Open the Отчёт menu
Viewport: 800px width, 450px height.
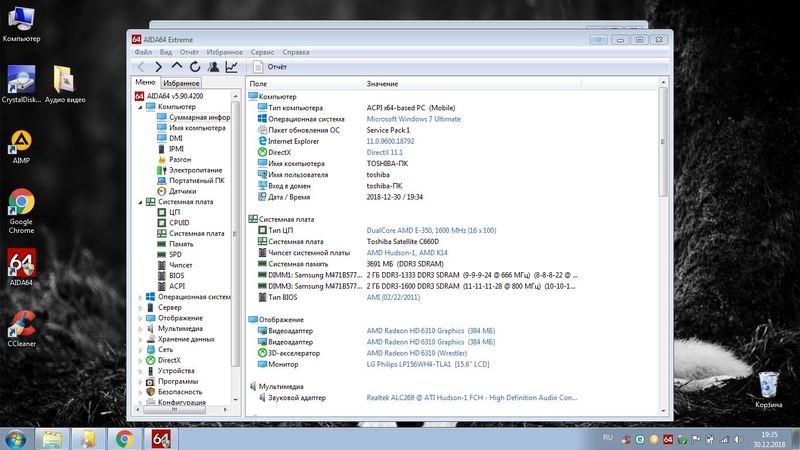[189, 51]
